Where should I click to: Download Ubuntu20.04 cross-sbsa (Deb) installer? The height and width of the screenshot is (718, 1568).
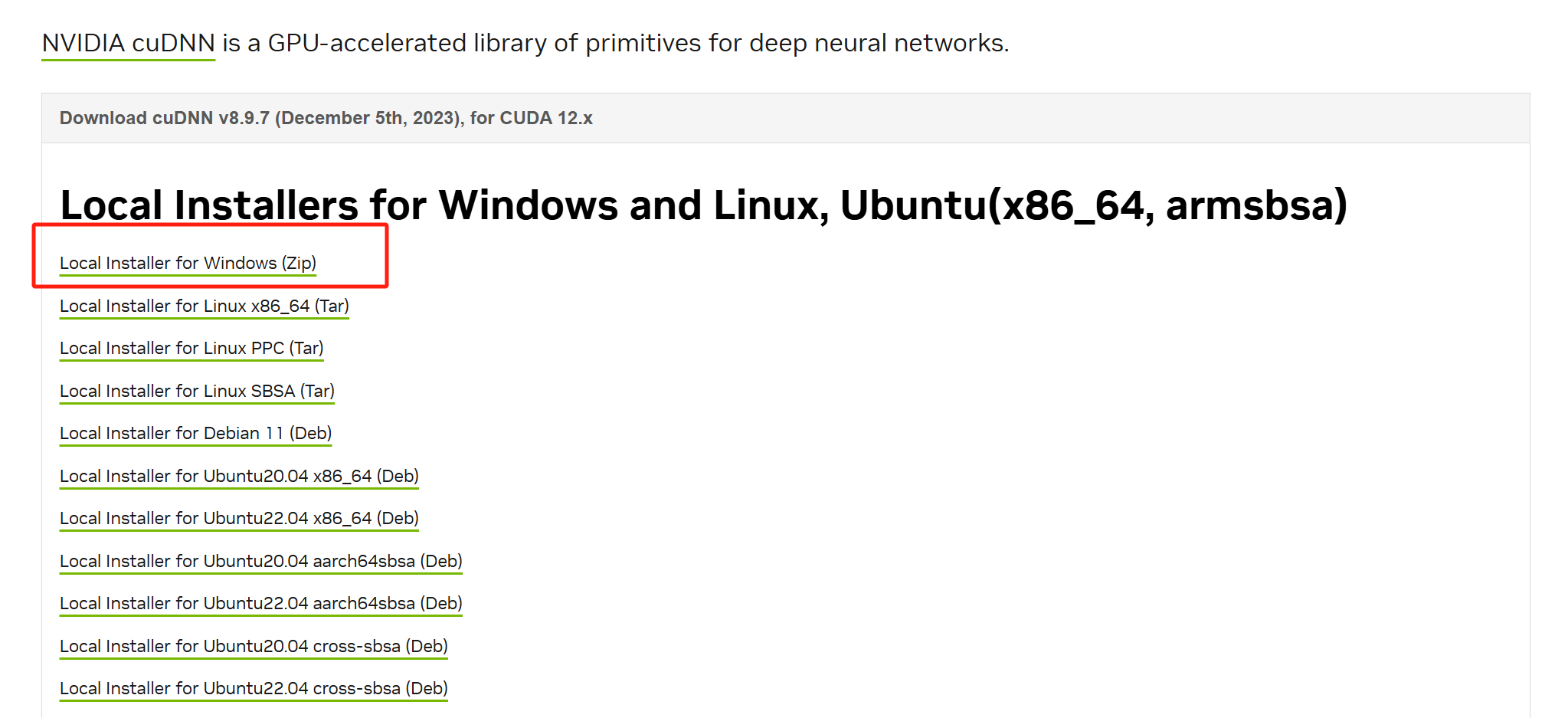[254, 647]
